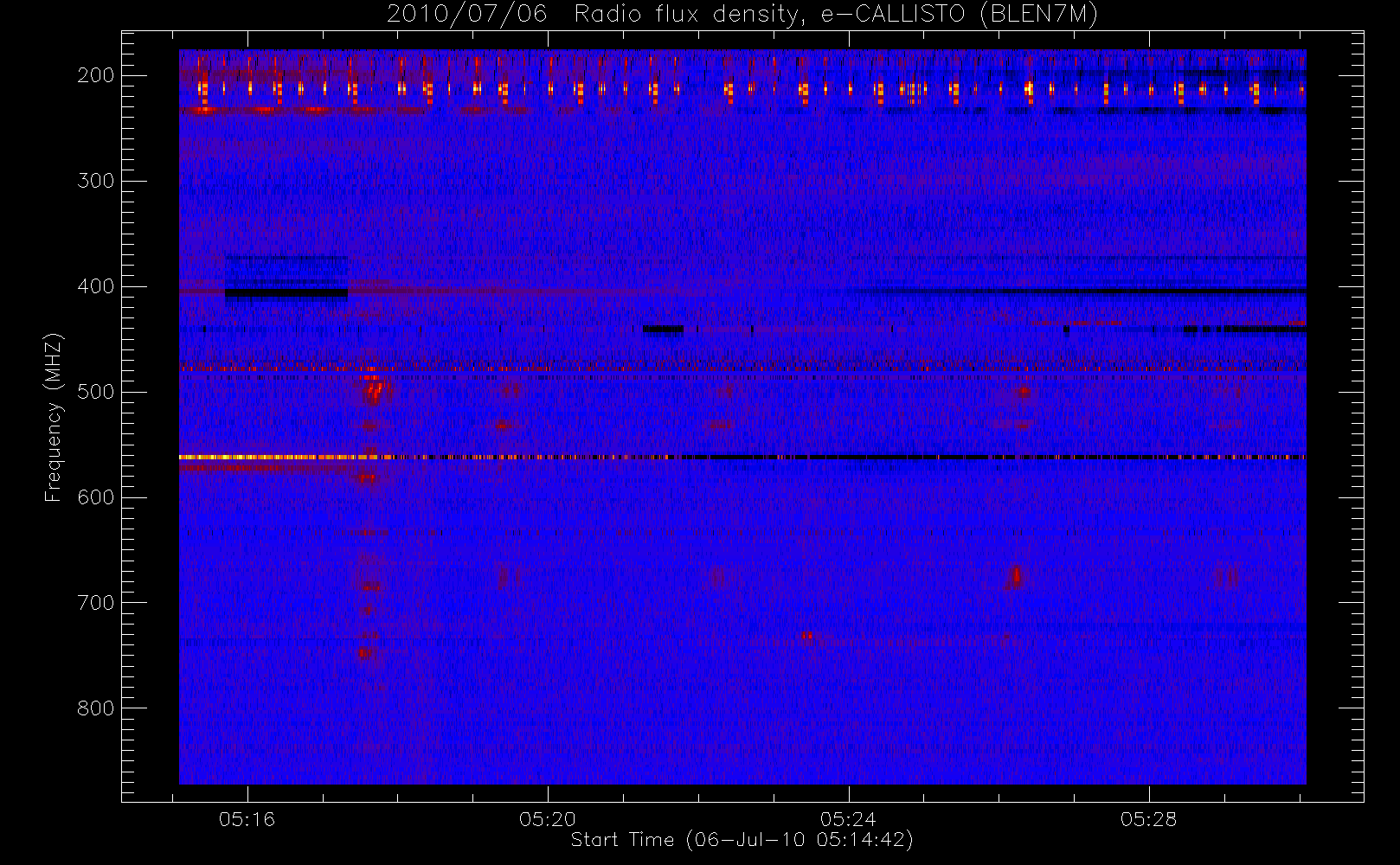Click the 700 frequency tick label
This screenshot has width=1400, height=865.
click(96, 603)
